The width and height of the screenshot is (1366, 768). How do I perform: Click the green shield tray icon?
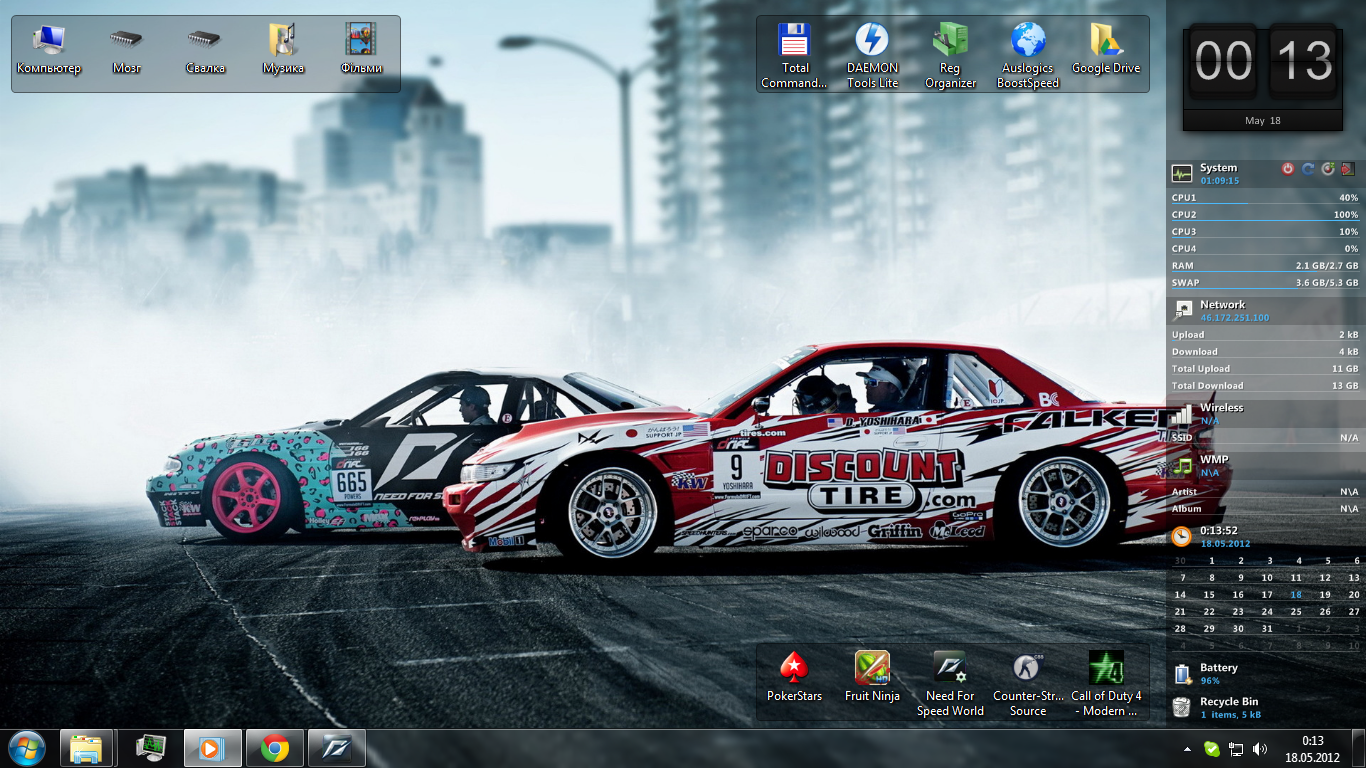coord(1211,749)
